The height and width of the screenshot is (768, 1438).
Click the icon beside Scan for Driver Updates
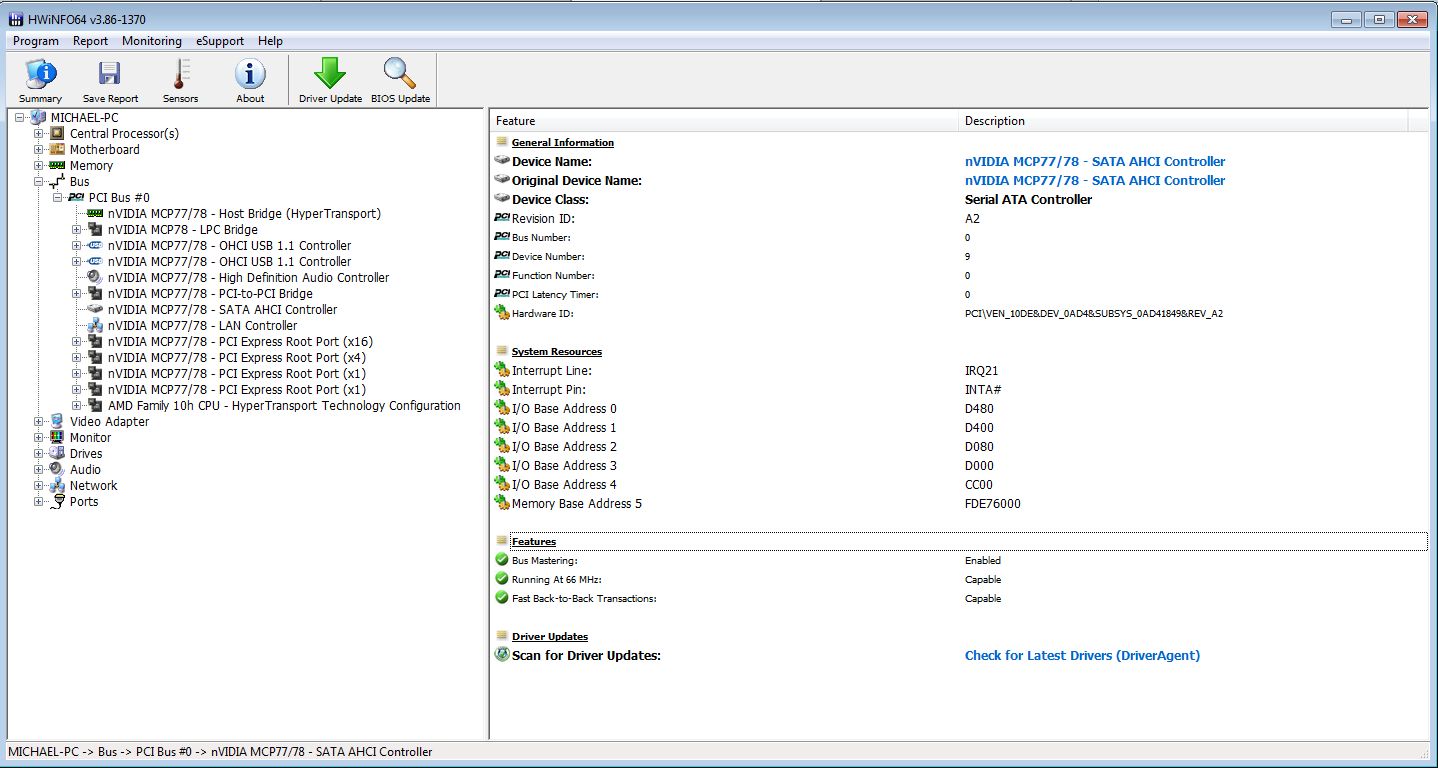[x=502, y=656]
